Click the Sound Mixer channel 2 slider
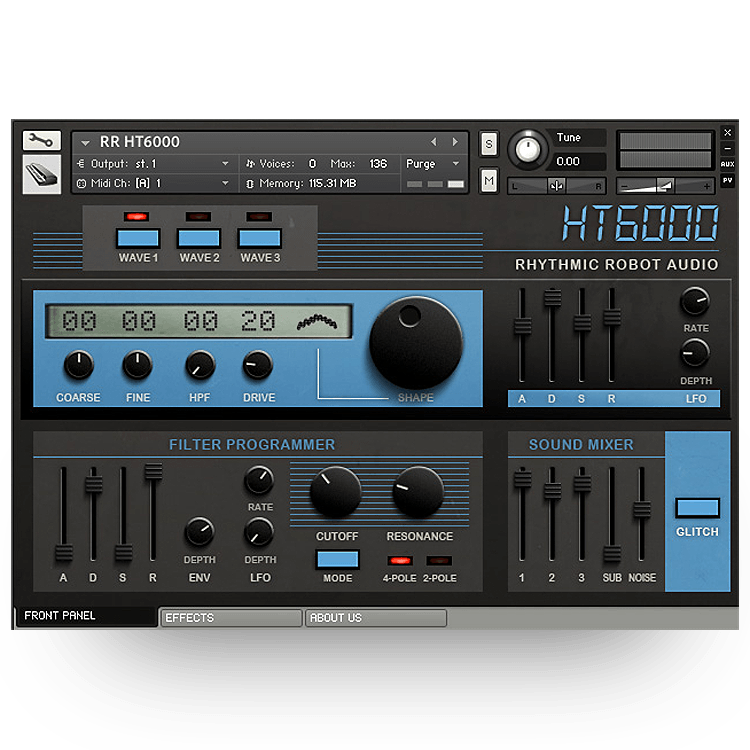The width and height of the screenshot is (750, 750). tap(552, 491)
